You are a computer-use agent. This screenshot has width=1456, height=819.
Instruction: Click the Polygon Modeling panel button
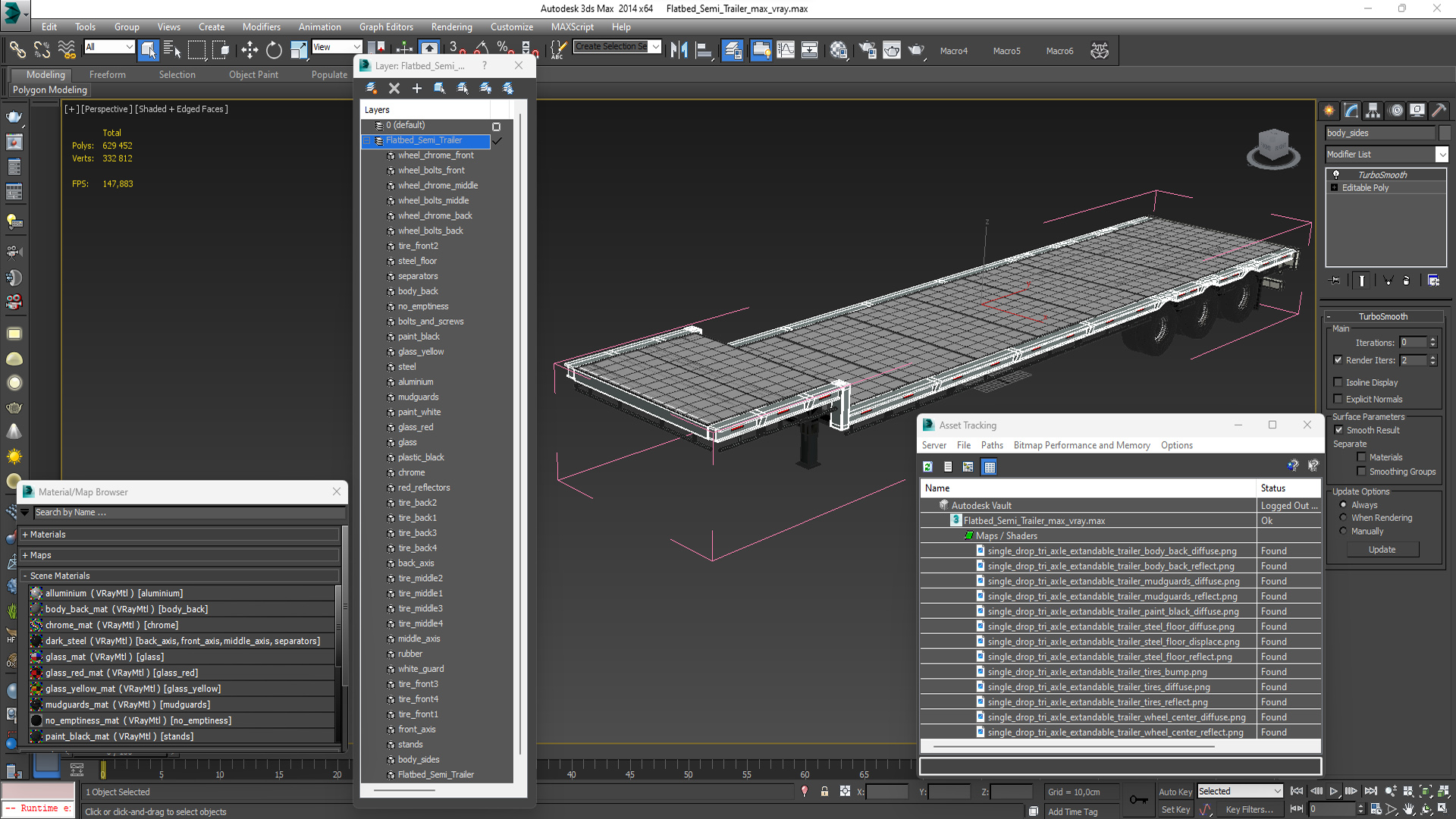point(50,89)
